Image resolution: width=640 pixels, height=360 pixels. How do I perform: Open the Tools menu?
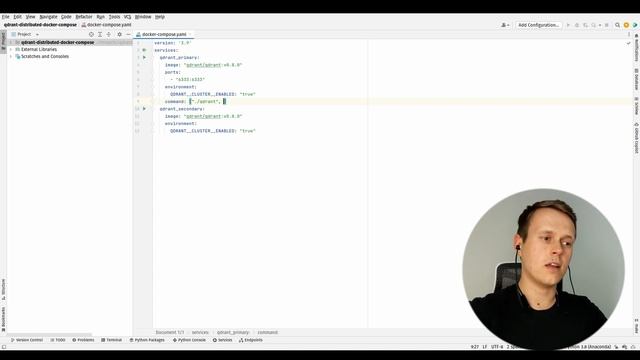coord(114,17)
